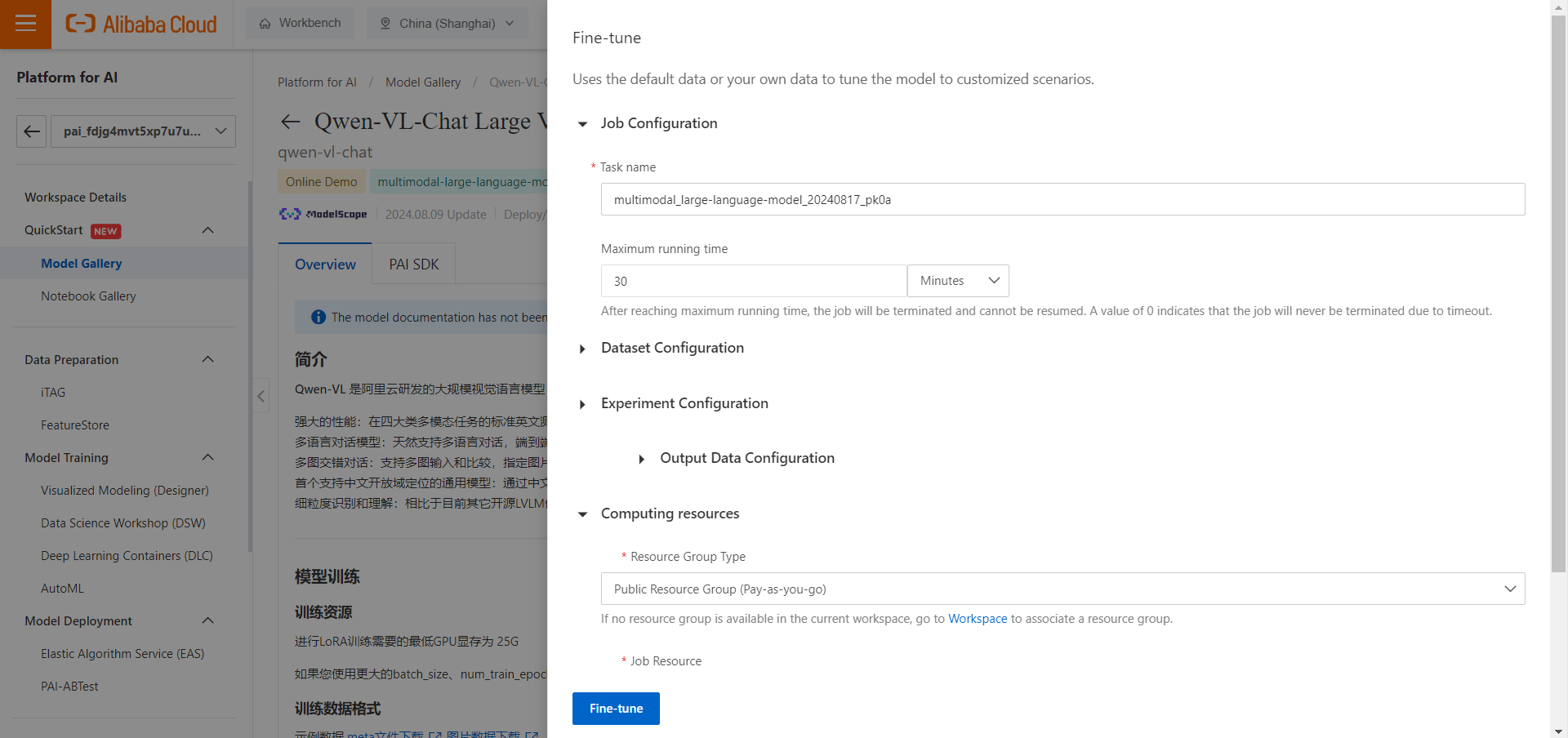Click the blue Fine-tune button
The image size is (1568, 738).
click(x=616, y=709)
